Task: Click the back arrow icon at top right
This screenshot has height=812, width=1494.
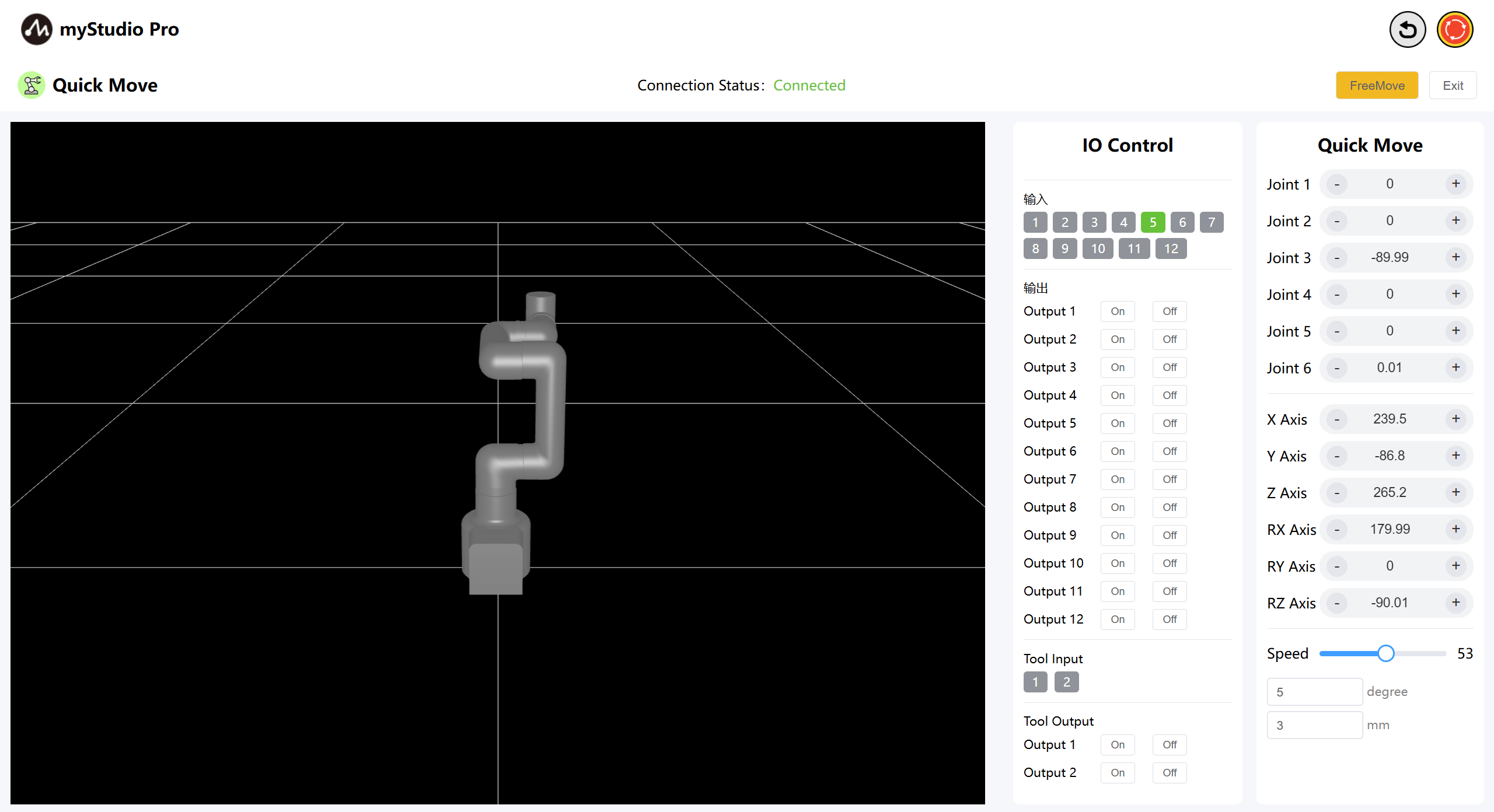Action: [x=1407, y=30]
